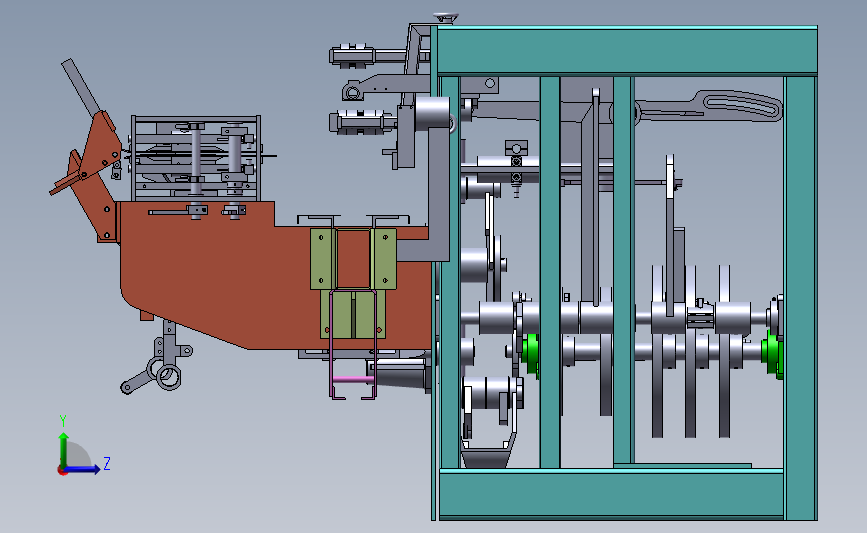Select the ring-shaped link under the brown housing
The image size is (867, 533).
[169, 377]
